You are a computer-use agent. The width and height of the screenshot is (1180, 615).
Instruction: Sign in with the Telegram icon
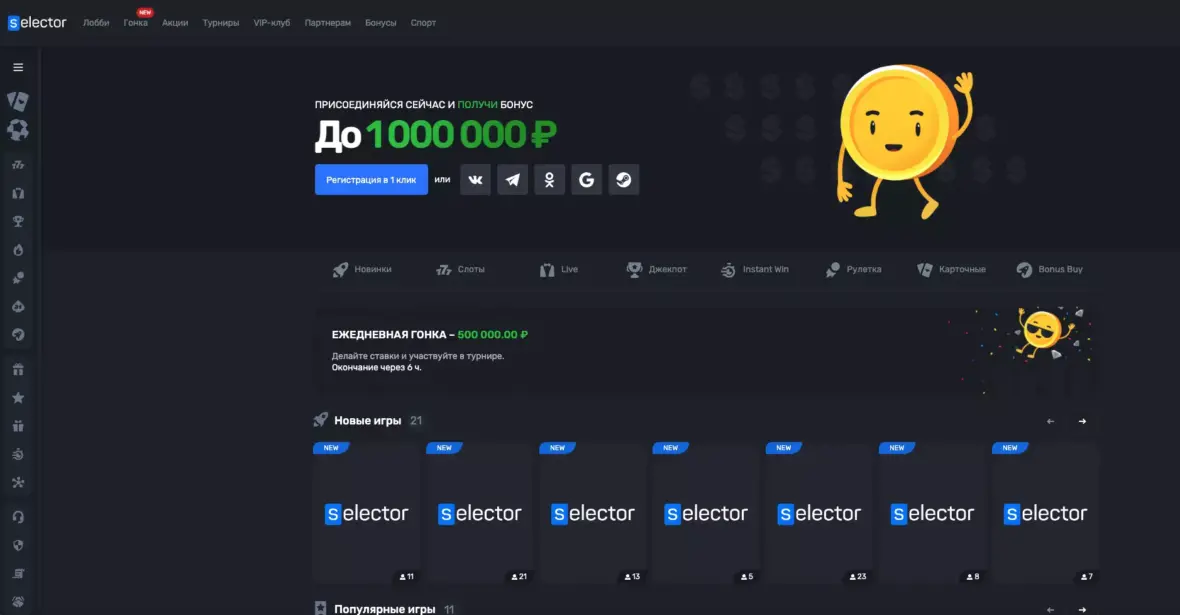pyautogui.click(x=512, y=180)
